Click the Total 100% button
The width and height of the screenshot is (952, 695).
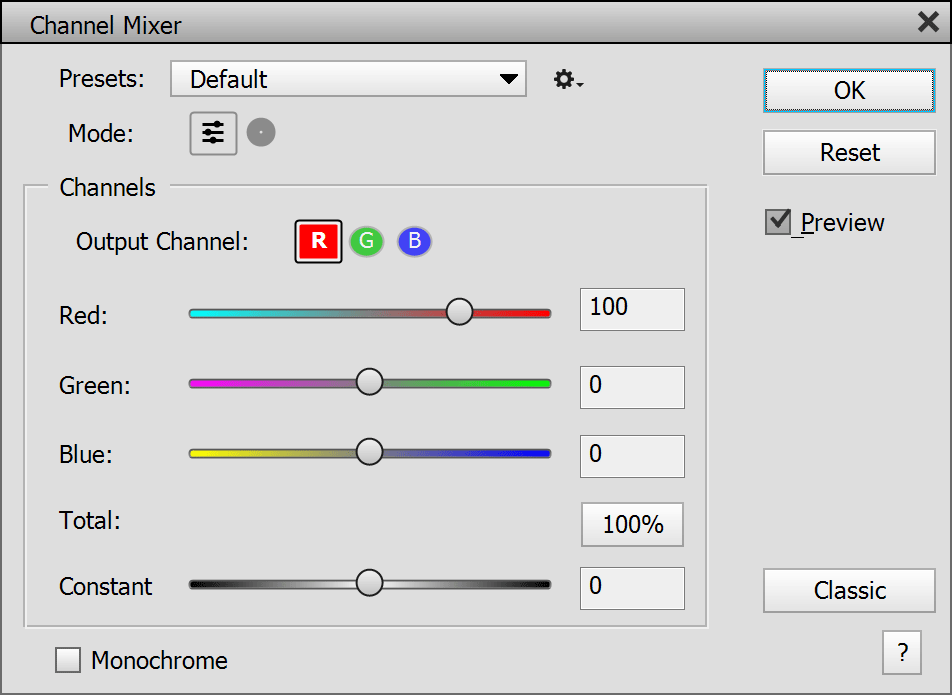click(632, 525)
